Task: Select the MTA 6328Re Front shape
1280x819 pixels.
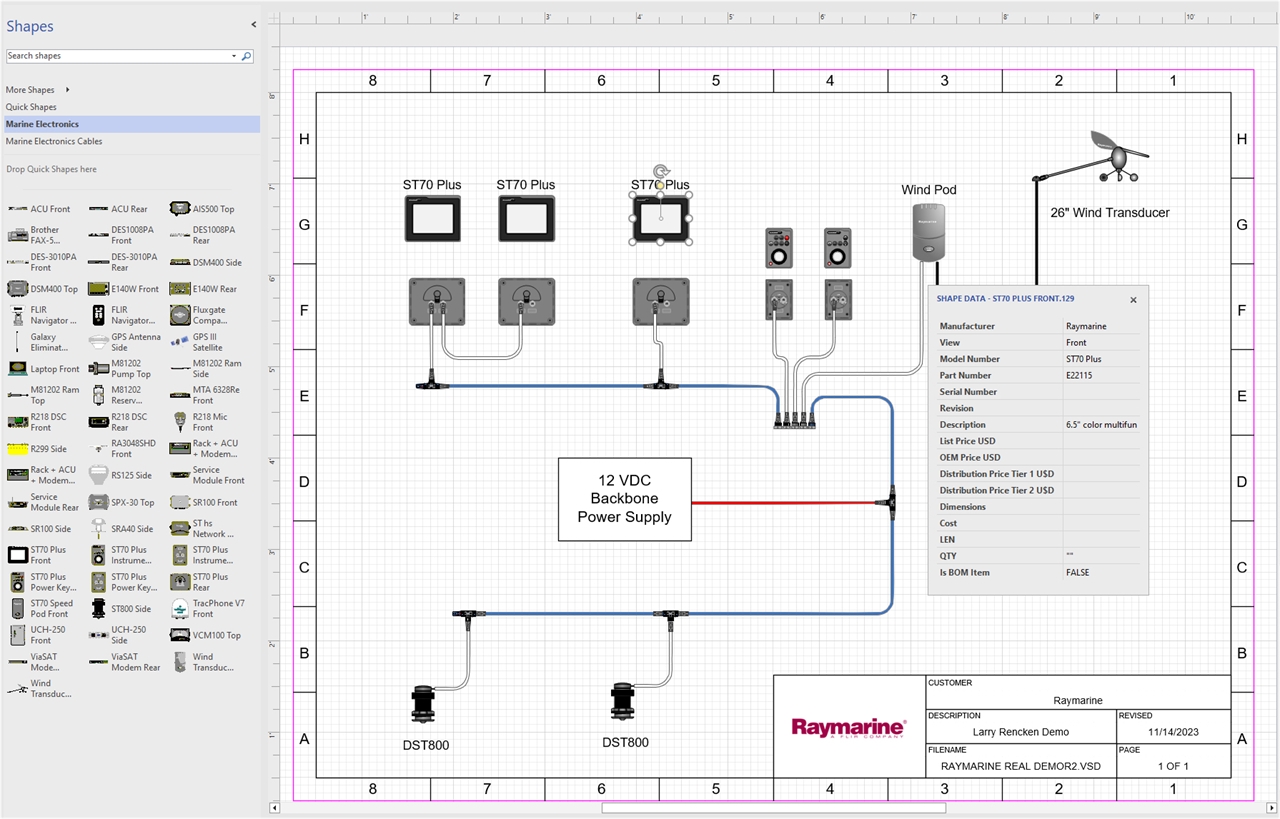Action: coord(205,395)
